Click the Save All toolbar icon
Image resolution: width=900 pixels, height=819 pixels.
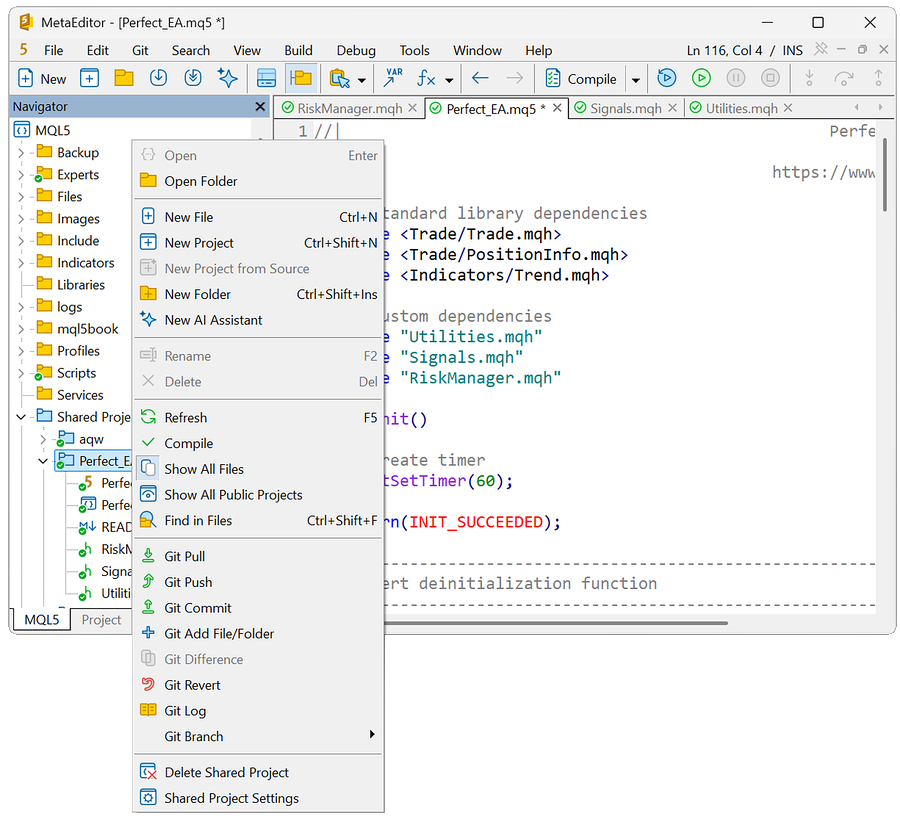coord(193,78)
